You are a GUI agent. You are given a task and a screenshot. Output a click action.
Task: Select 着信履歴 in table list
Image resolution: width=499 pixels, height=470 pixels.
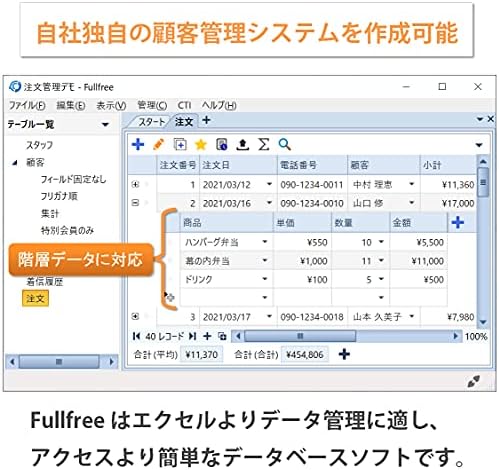click(45, 282)
